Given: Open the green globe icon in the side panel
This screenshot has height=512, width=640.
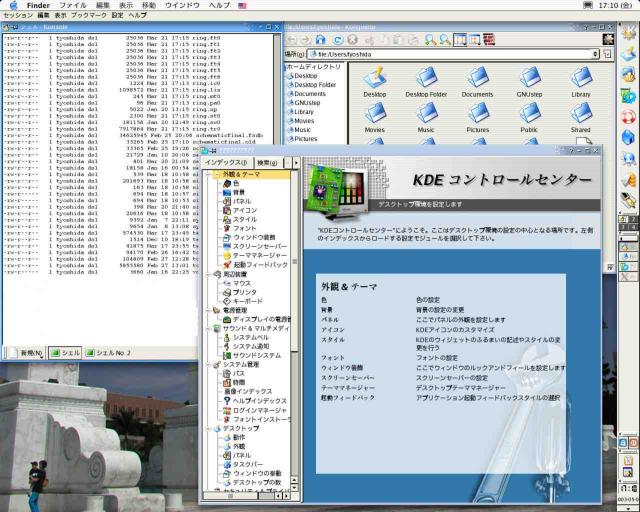Looking at the screenshot, I should pyautogui.click(x=629, y=97).
